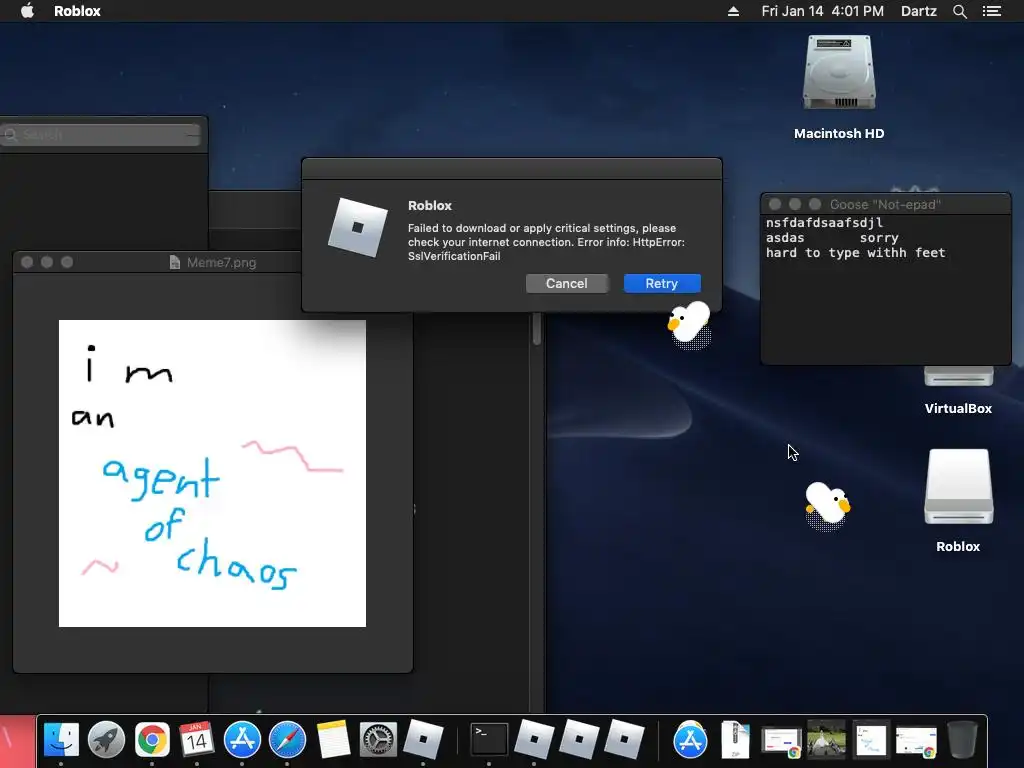Open Terminal from the Dock
This screenshot has width=1024, height=768.
pyautogui.click(x=489, y=739)
